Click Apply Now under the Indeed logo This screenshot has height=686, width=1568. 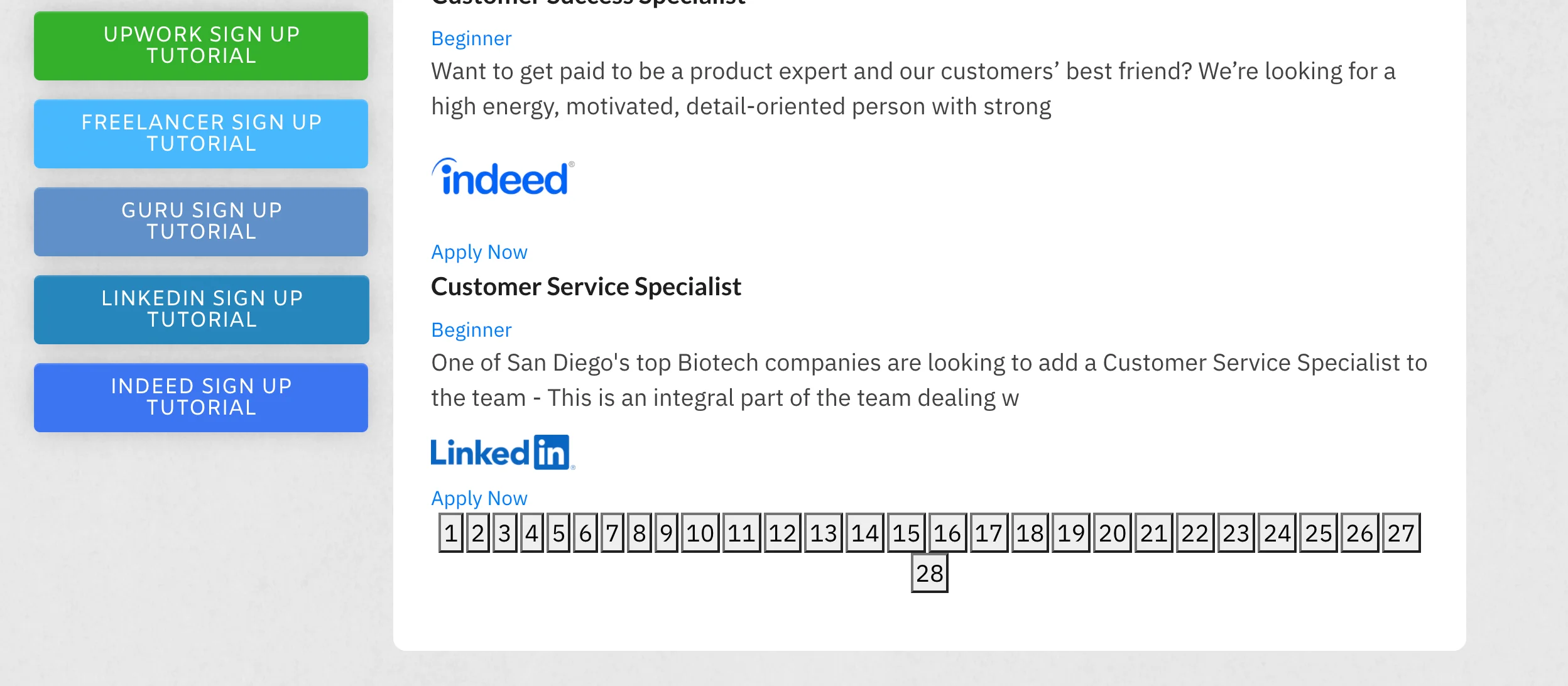coord(479,252)
